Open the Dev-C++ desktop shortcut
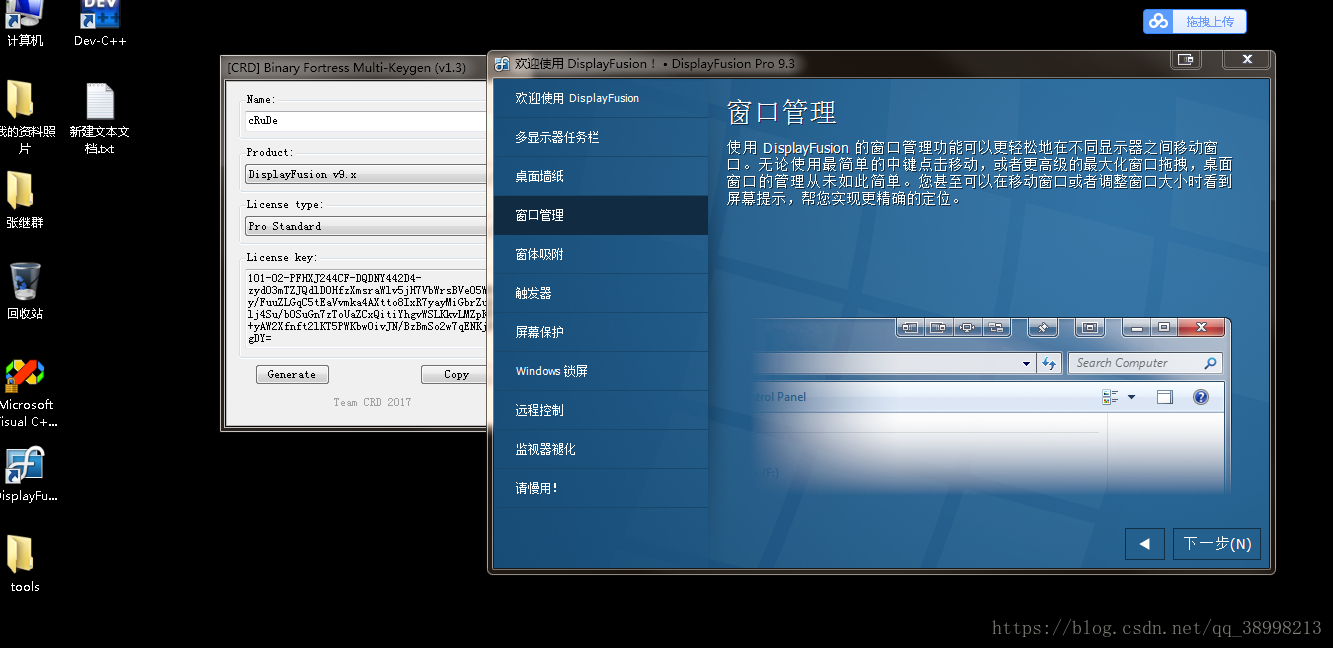 click(100, 20)
